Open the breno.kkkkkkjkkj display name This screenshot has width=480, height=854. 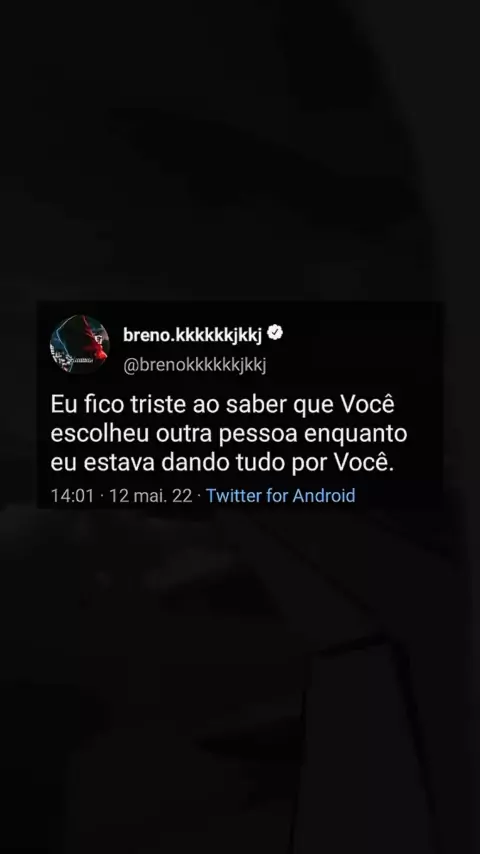pos(192,335)
